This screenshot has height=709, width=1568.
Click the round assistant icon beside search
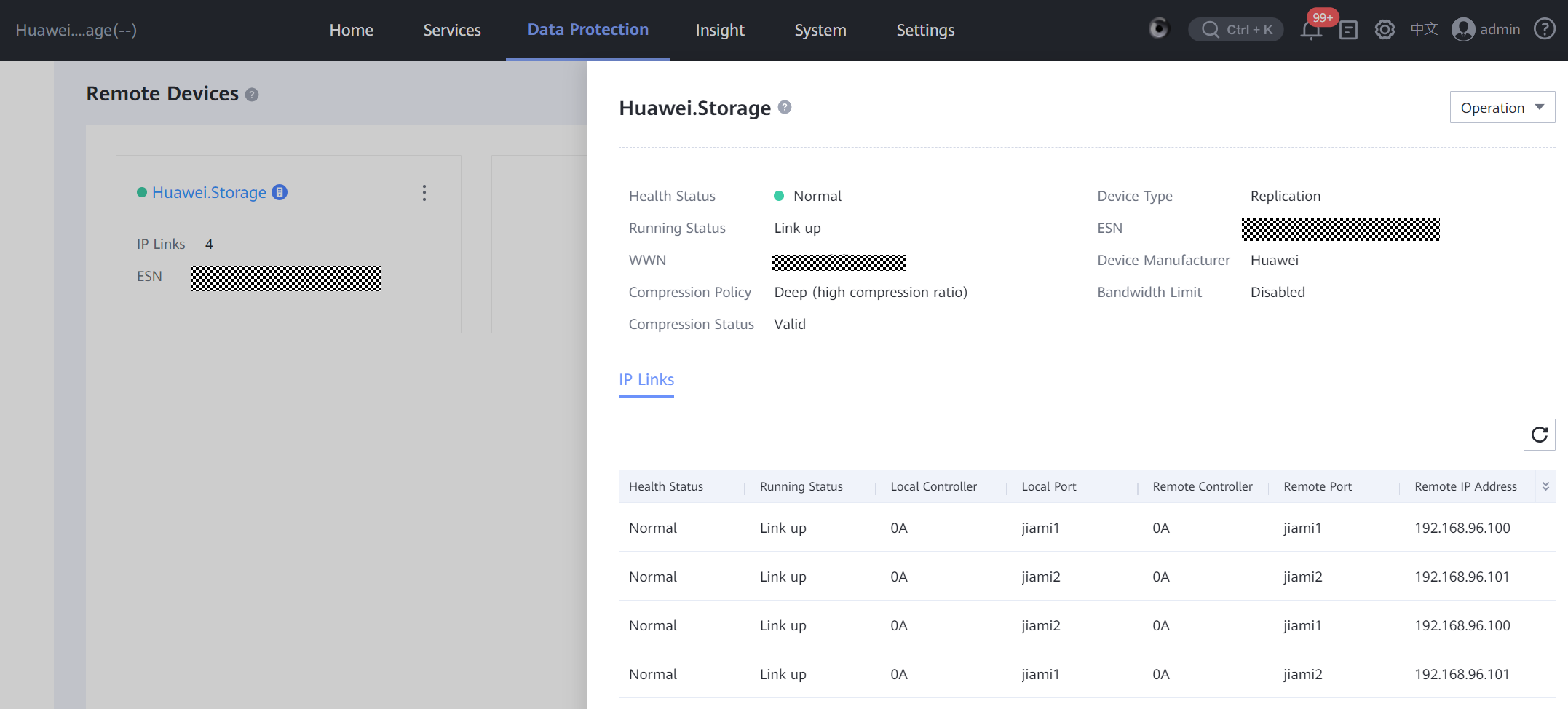click(1158, 29)
